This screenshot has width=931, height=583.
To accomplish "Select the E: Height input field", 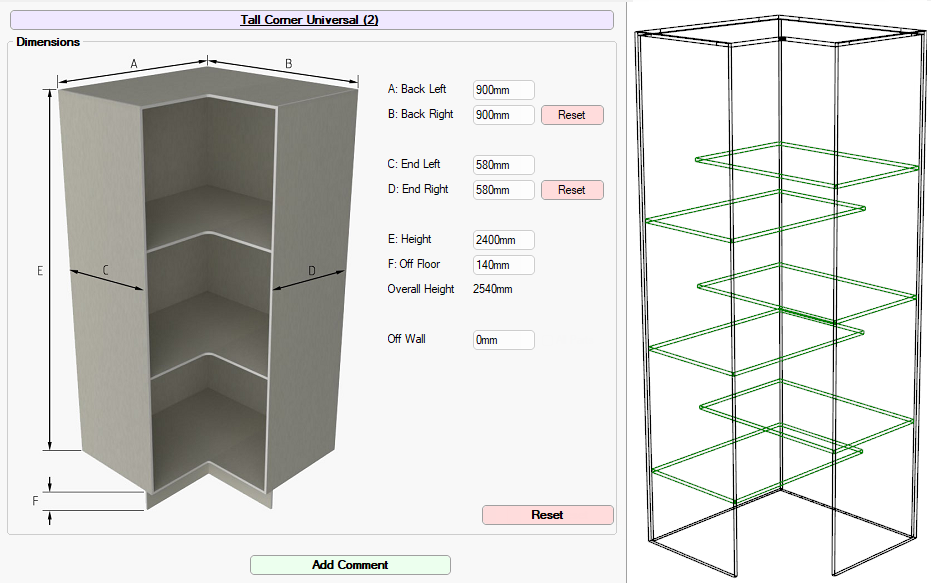I will pyautogui.click(x=503, y=240).
